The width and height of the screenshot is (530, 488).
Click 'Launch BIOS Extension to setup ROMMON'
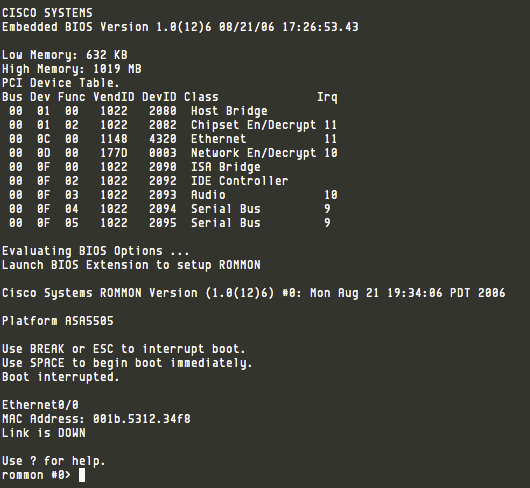pyautogui.click(x=131, y=265)
